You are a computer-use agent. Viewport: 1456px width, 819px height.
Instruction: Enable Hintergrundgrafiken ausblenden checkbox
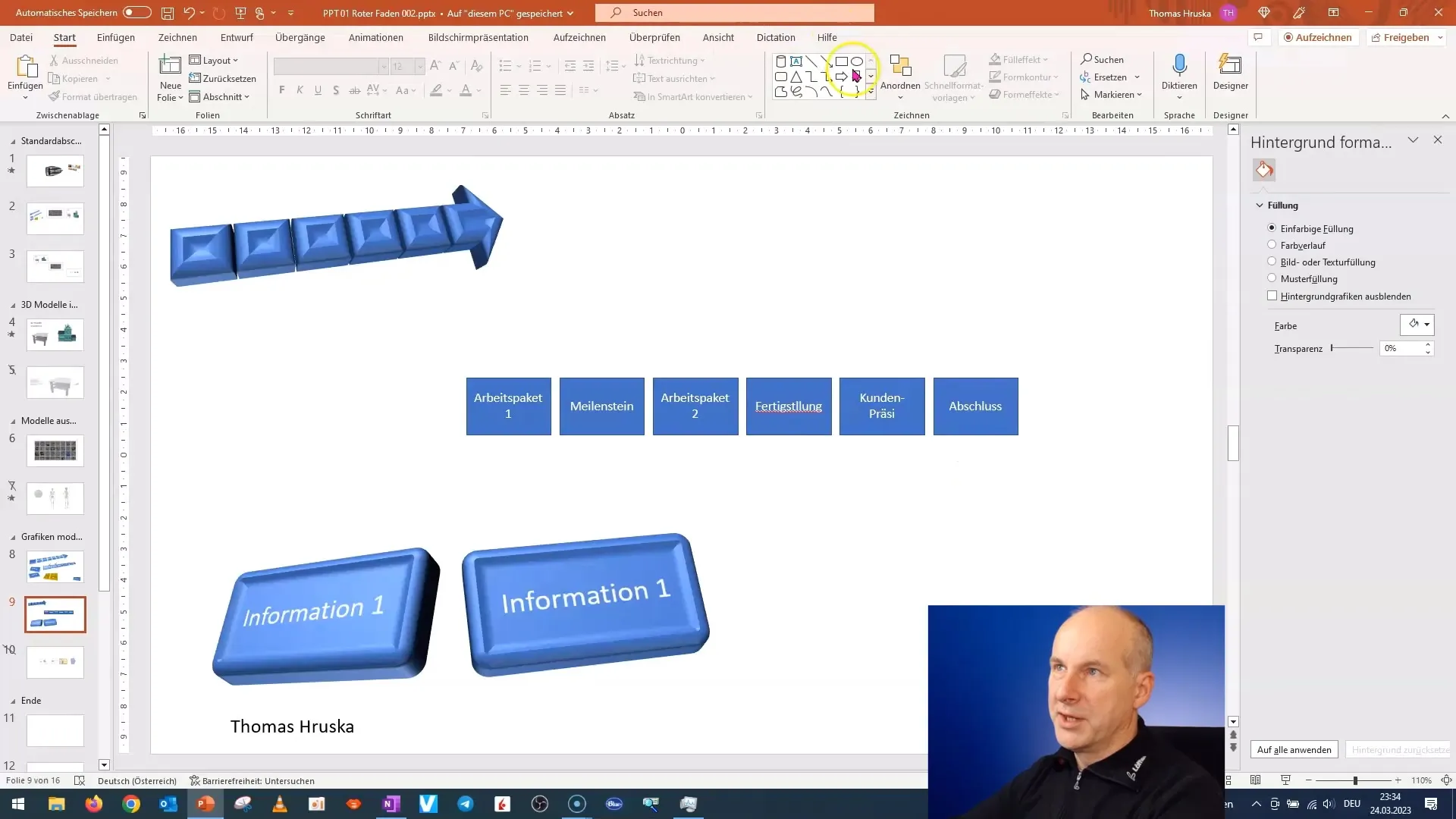1272,295
